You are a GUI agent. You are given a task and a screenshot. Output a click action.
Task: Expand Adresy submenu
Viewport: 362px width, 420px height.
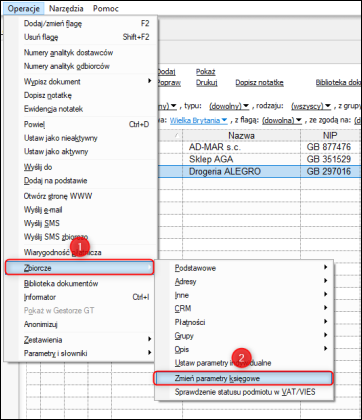pos(245,281)
